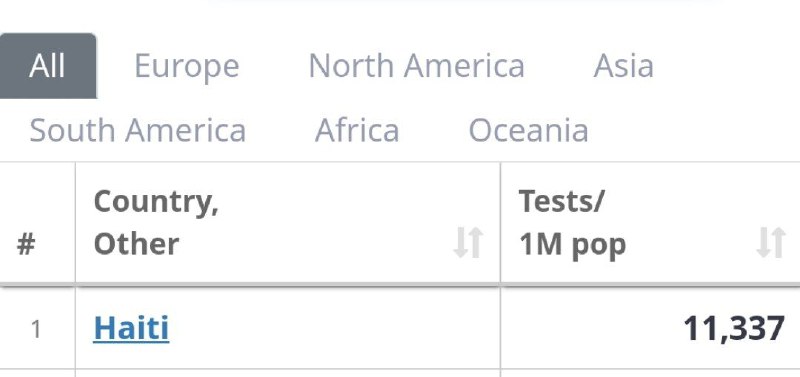The image size is (800, 377).
Task: Click blank space in Haiti's country cell
Action: click(x=332, y=328)
